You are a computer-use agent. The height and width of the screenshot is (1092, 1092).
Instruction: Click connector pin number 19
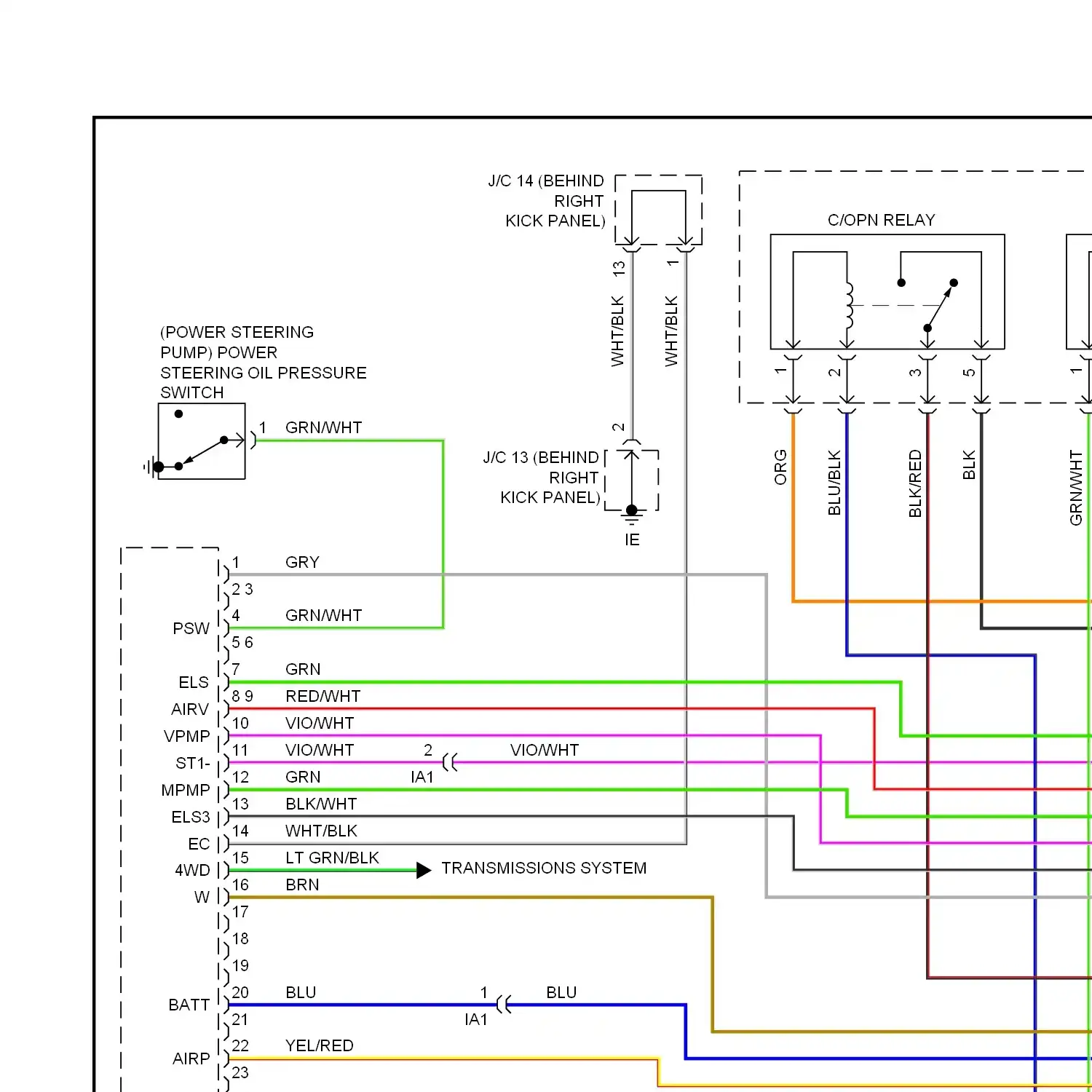(x=240, y=965)
